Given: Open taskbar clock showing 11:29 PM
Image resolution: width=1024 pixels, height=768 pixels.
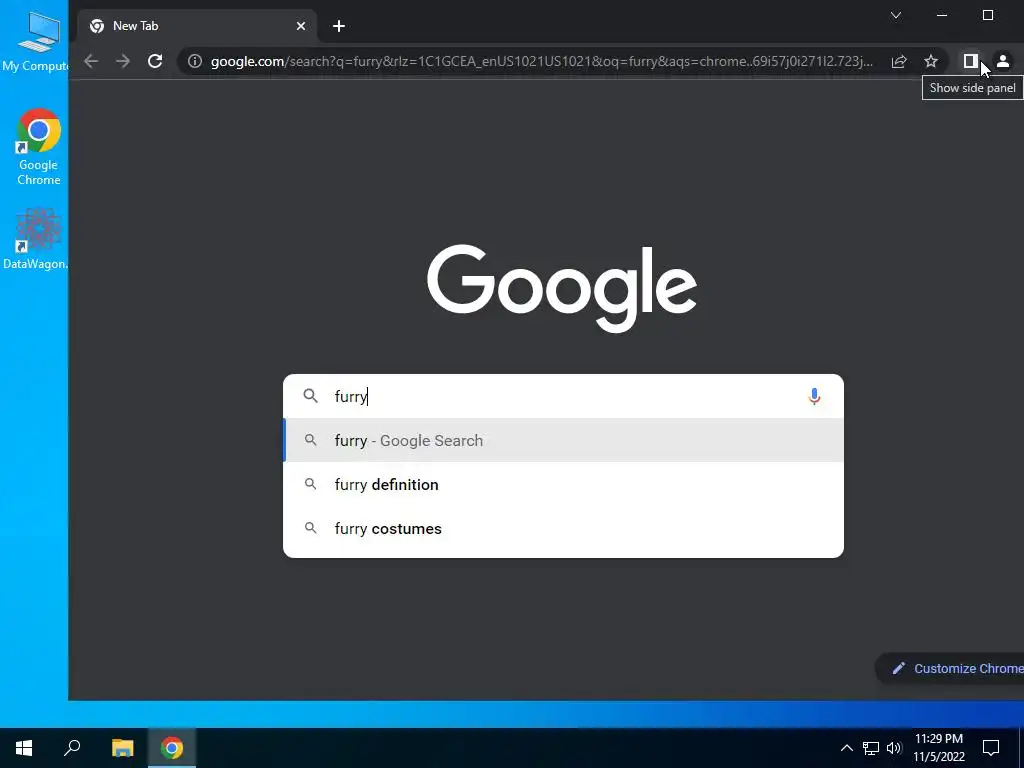Looking at the screenshot, I should (938, 748).
